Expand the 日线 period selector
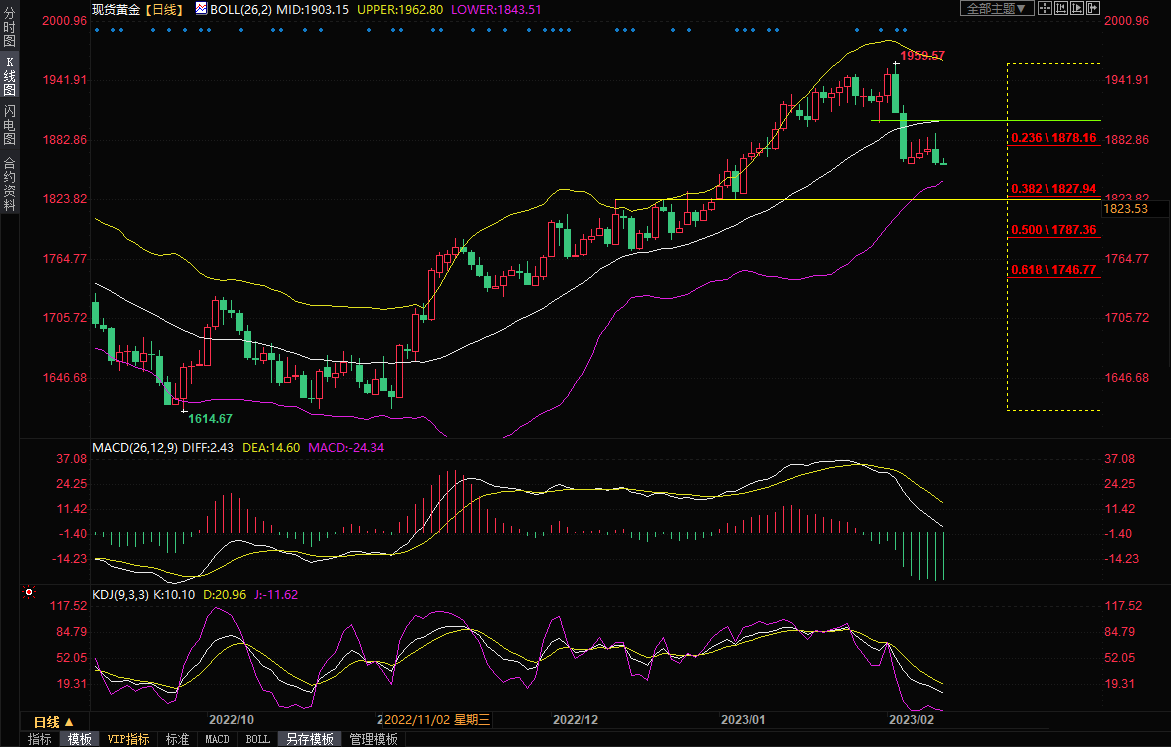This screenshot has width=1171, height=747. (52, 721)
